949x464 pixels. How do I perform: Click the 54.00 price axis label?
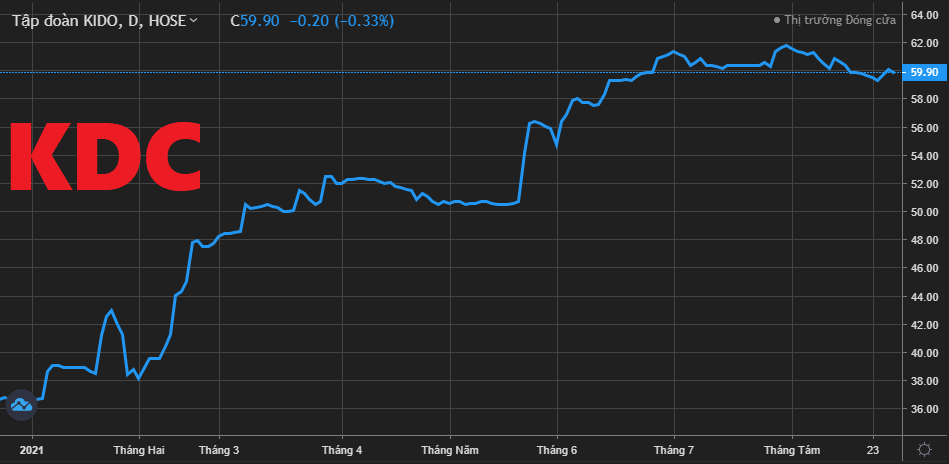pos(924,156)
